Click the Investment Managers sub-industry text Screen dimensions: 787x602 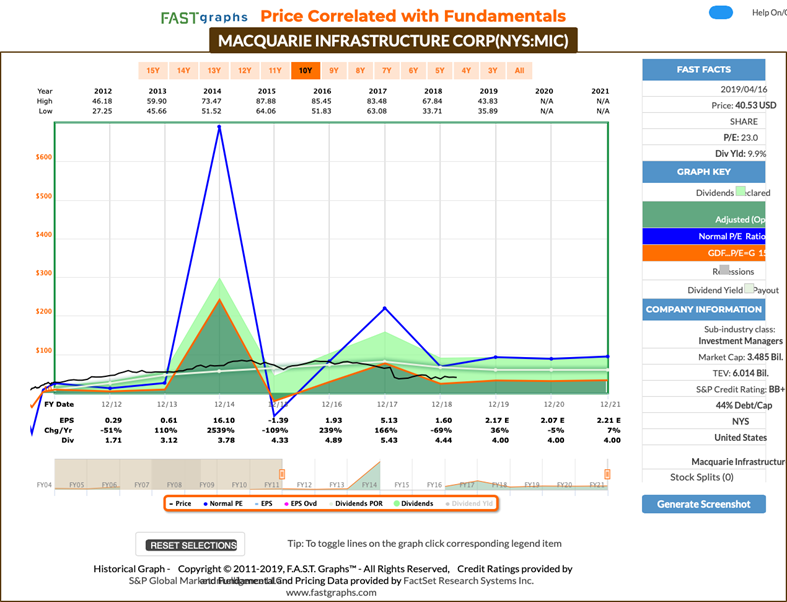click(740, 341)
